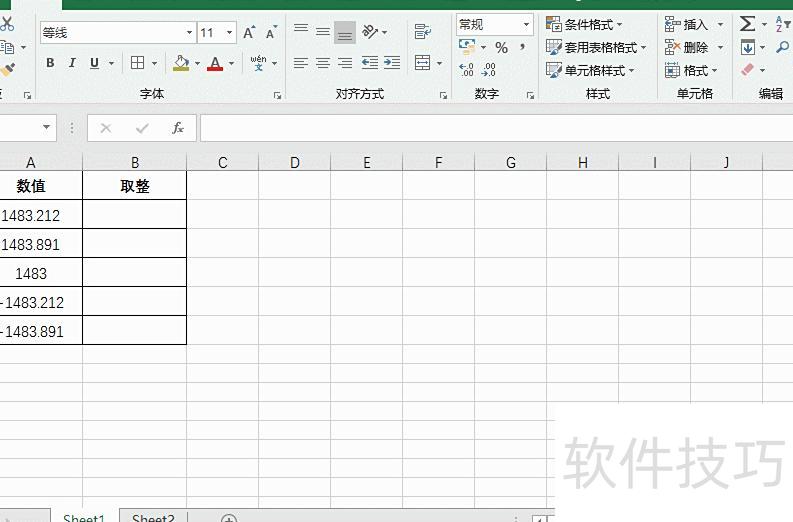This screenshot has width=793, height=522.
Task: Align text right
Action: [345, 63]
